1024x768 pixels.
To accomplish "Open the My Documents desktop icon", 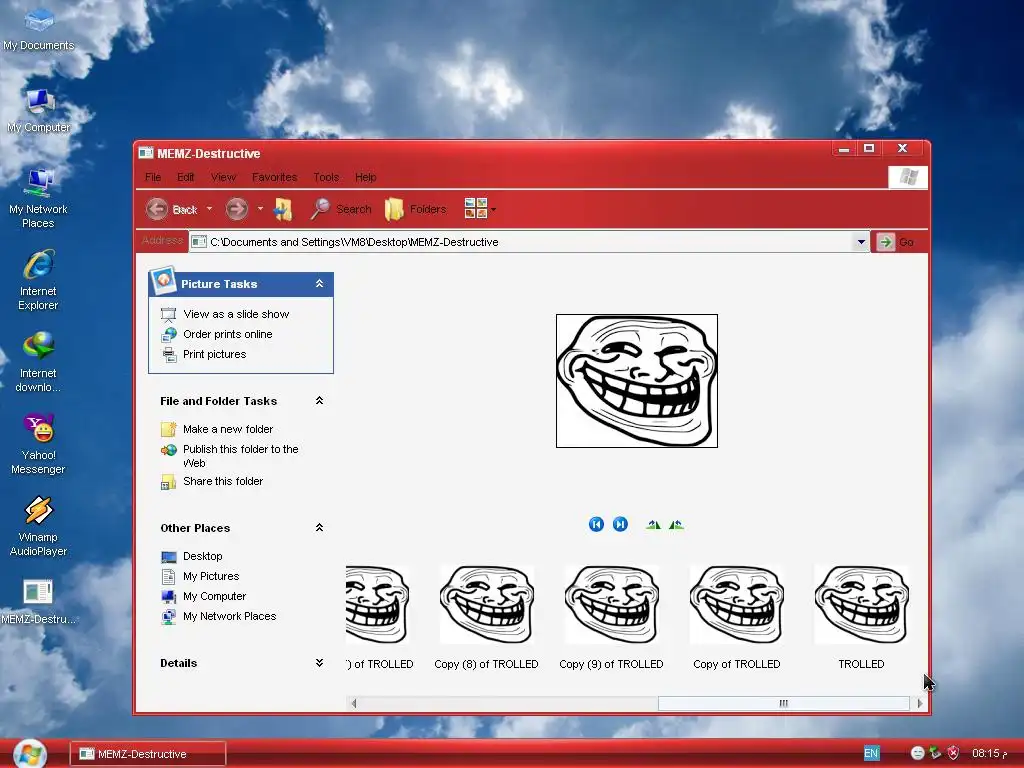I will 39,29.
